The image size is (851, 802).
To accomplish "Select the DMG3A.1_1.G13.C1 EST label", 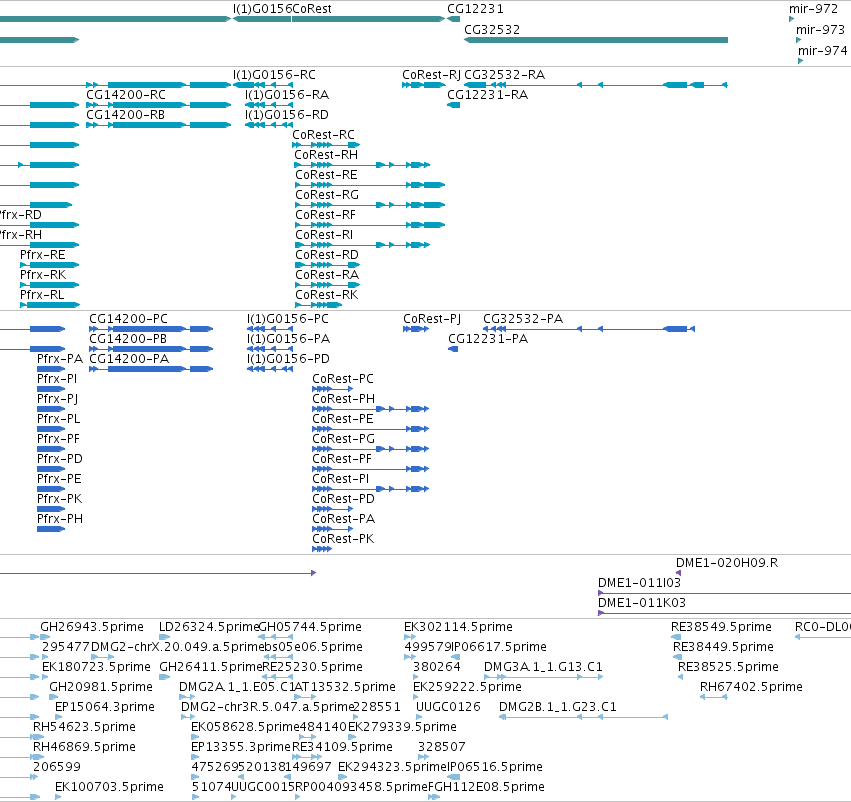I will (543, 667).
